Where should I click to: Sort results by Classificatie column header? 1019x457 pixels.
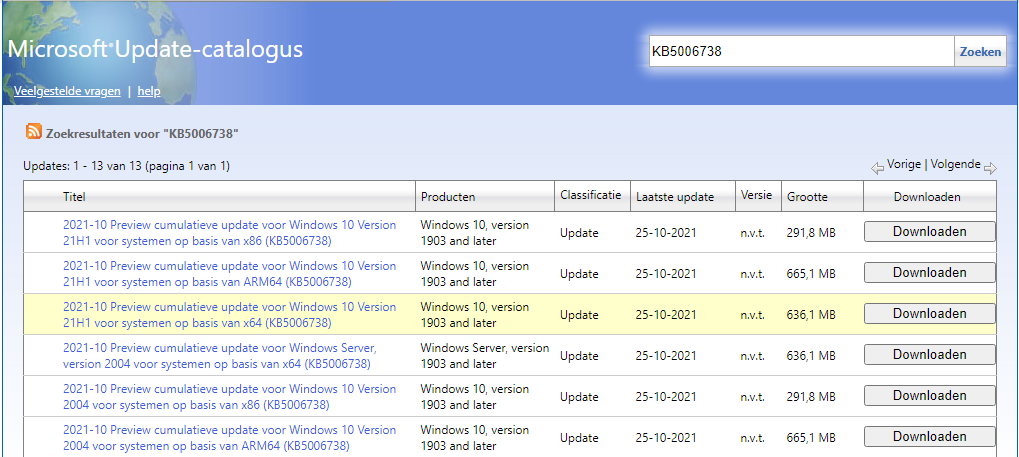[591, 194]
